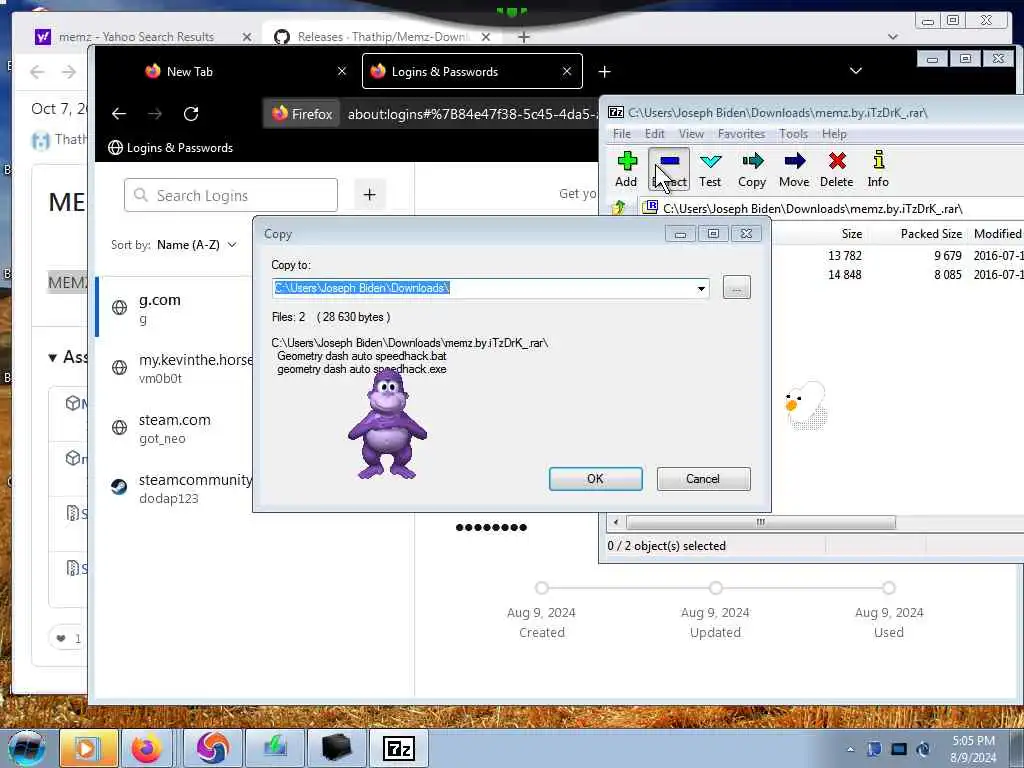Go back in the background browser window
1024x768 pixels.
tap(37, 72)
